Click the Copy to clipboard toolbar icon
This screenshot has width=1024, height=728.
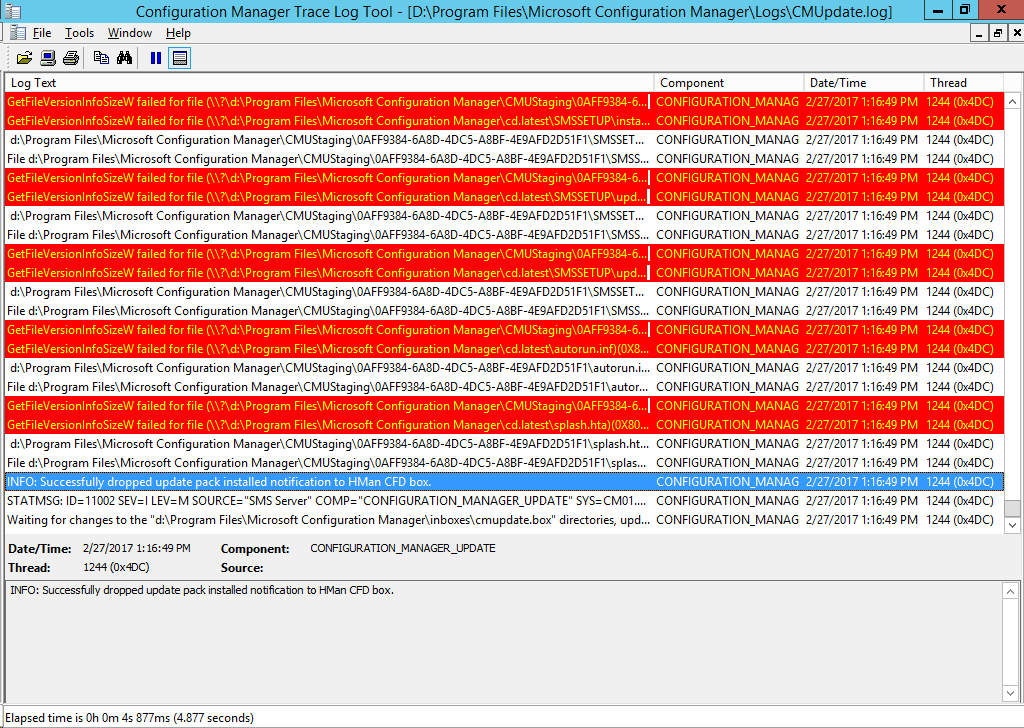pos(101,58)
